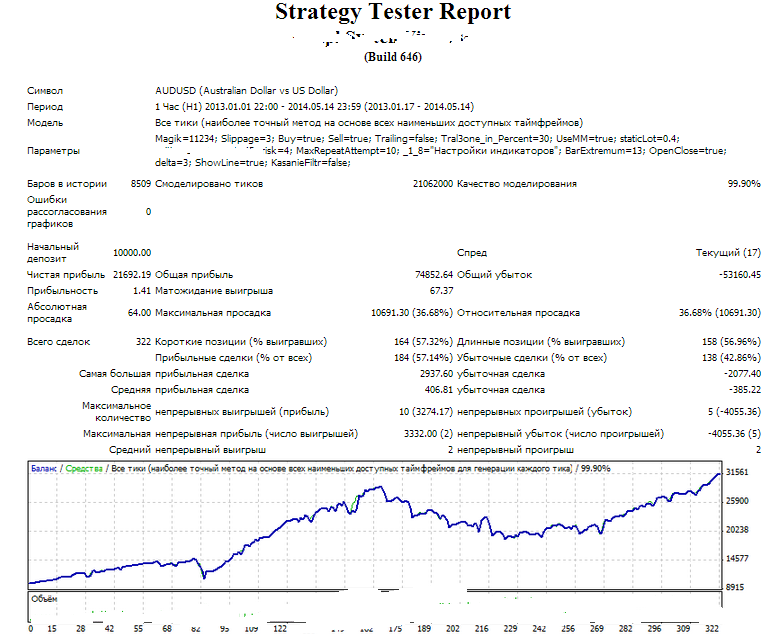This screenshot has width=768, height=634.
Task: Click the largest loss trade value -2077.40
Action: [743, 374]
